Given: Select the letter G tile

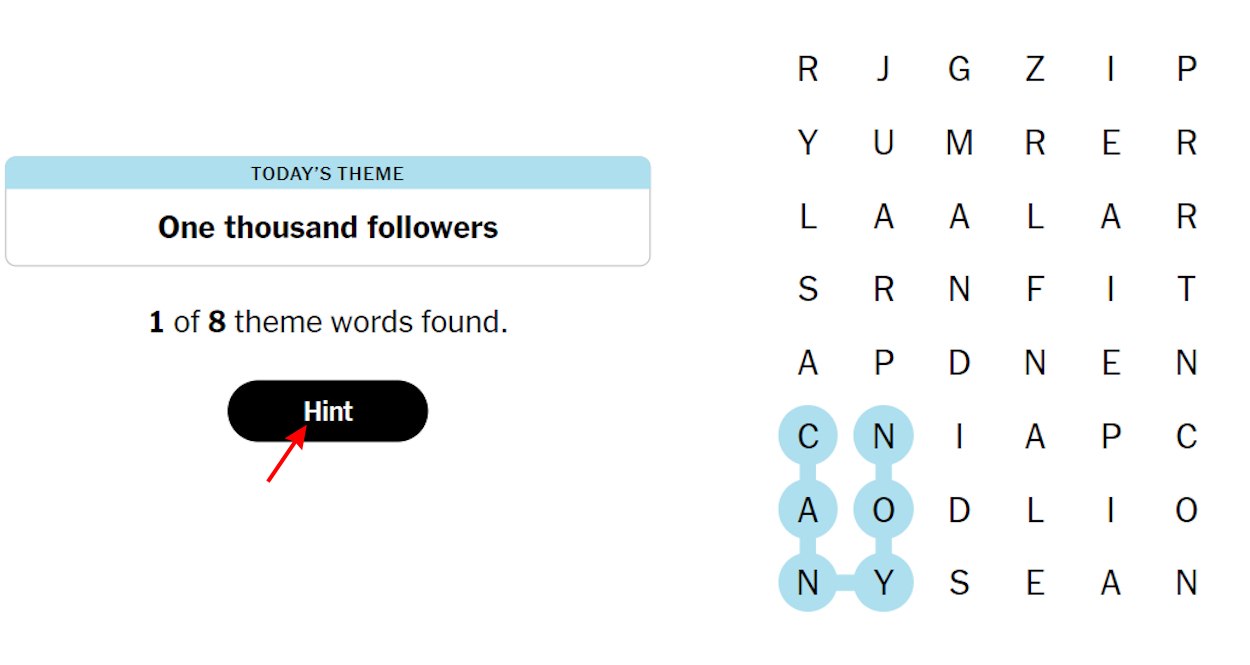Looking at the screenshot, I should (959, 70).
